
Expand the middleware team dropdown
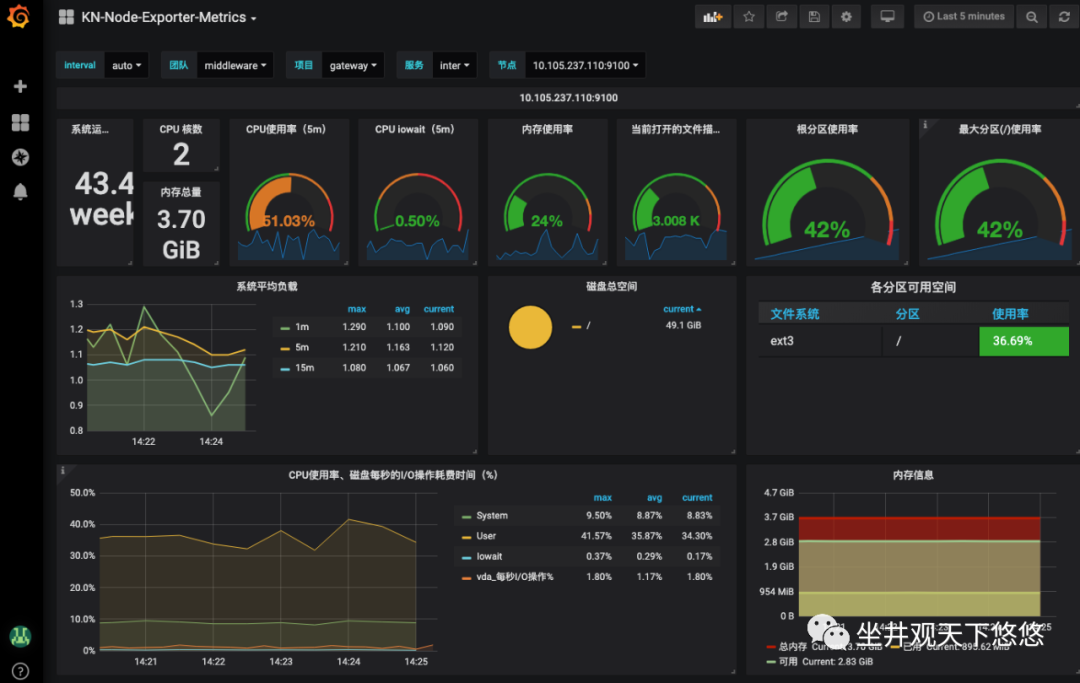click(236, 66)
